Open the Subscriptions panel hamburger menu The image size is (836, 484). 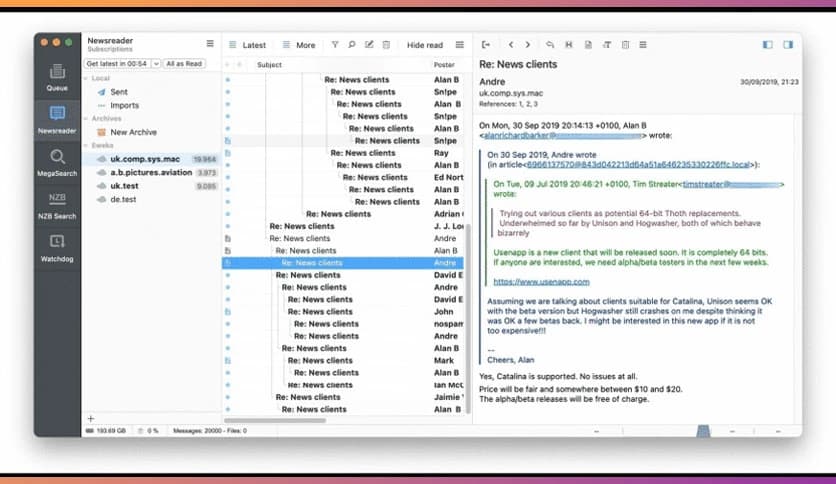pos(210,44)
